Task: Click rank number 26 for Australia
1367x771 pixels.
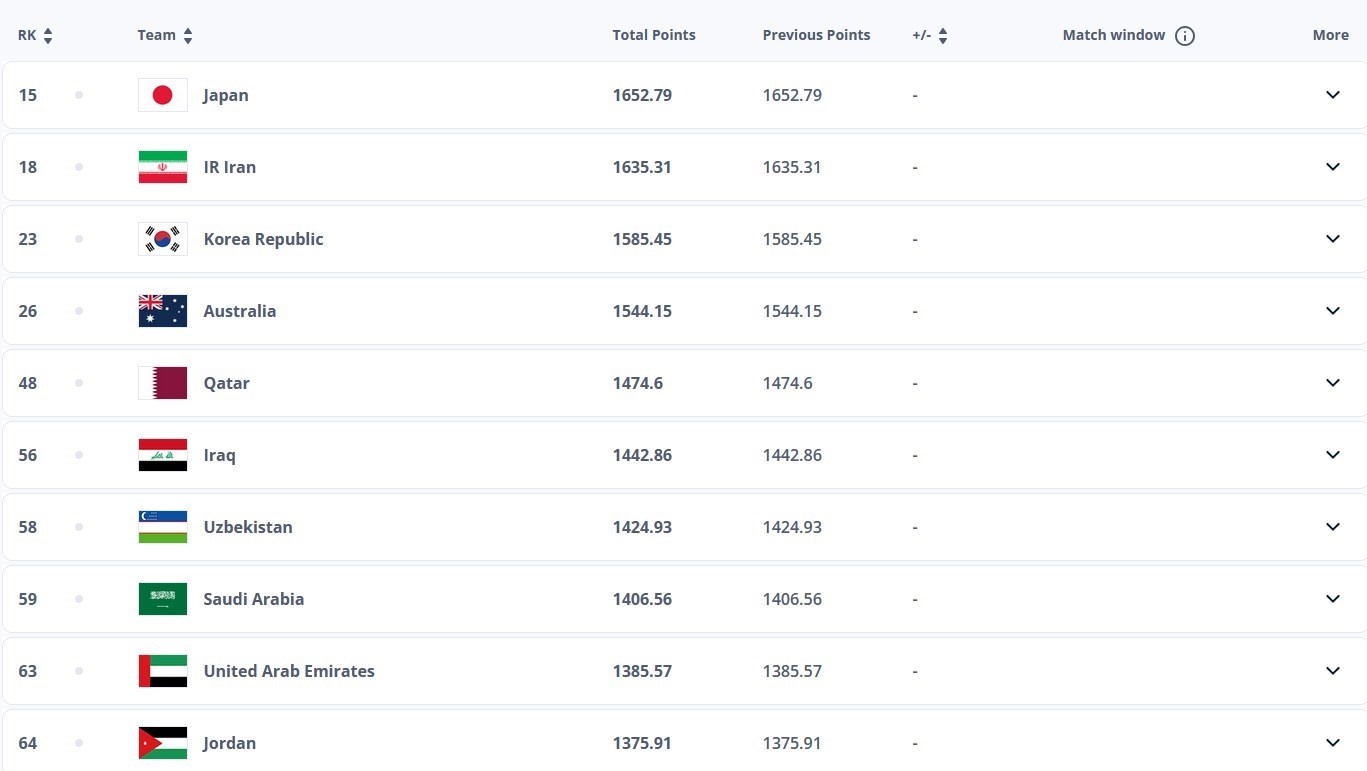Action: pyautogui.click(x=28, y=311)
